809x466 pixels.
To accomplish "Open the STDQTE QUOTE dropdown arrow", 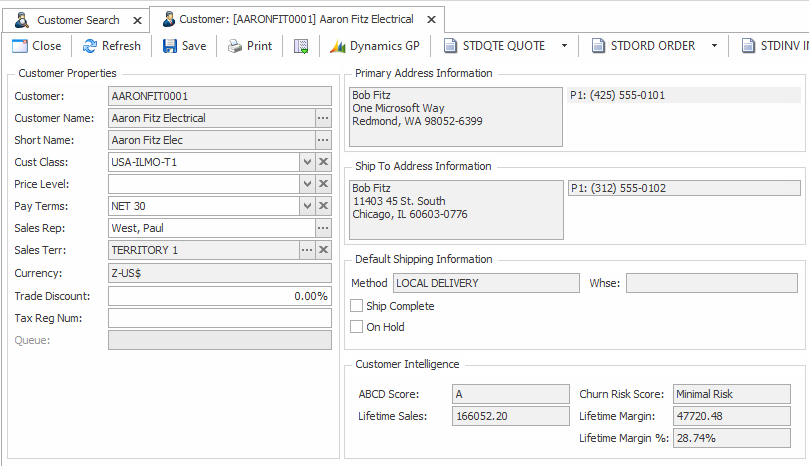I will click(x=564, y=46).
